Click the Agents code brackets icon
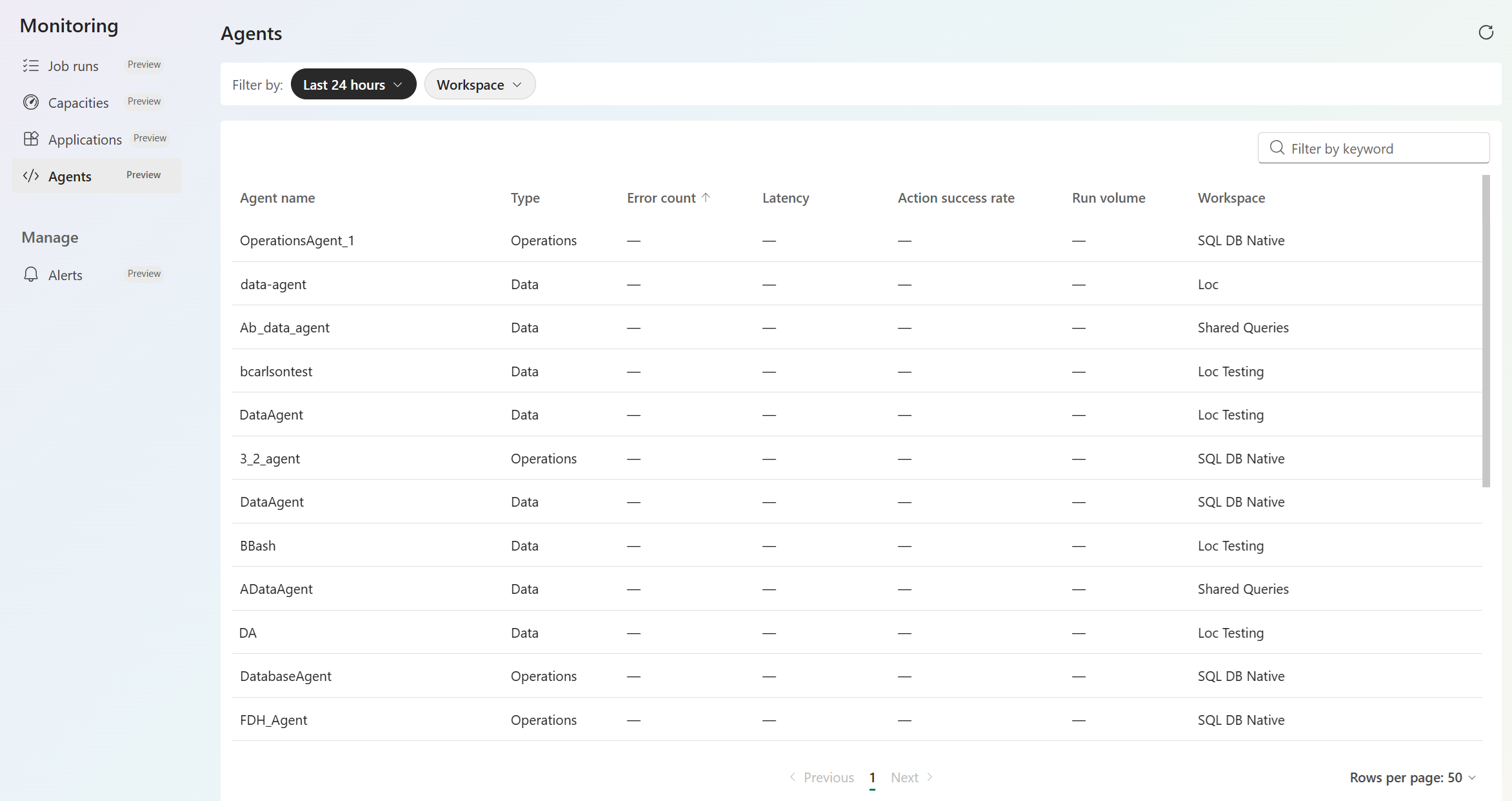 coord(30,176)
